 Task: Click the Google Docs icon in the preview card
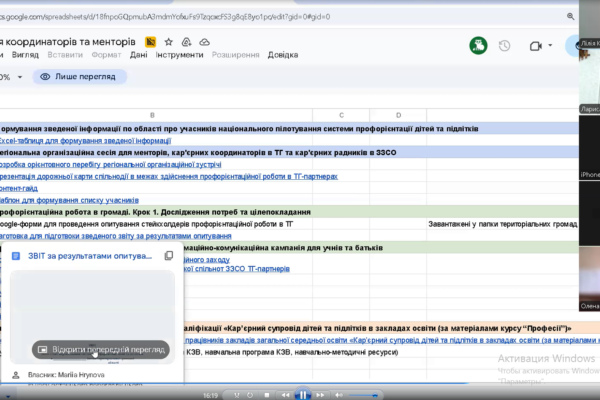pyautogui.click(x=17, y=256)
